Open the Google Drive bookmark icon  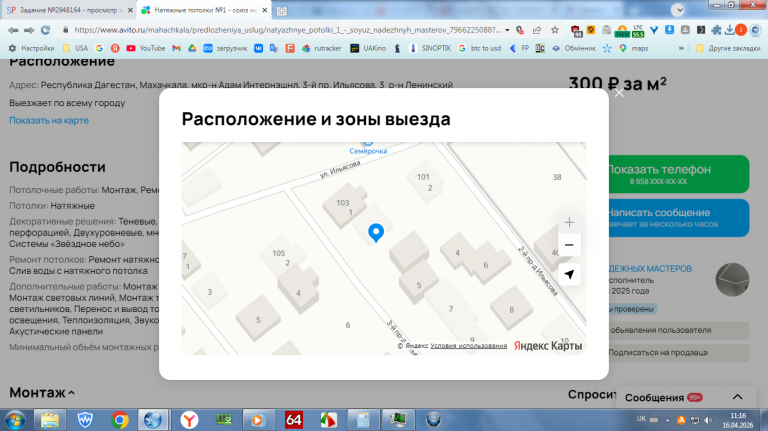coord(192,48)
